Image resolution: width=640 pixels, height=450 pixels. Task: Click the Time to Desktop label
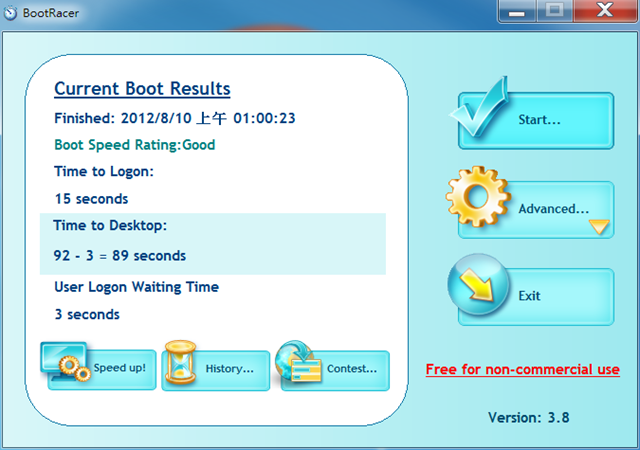coord(110,226)
